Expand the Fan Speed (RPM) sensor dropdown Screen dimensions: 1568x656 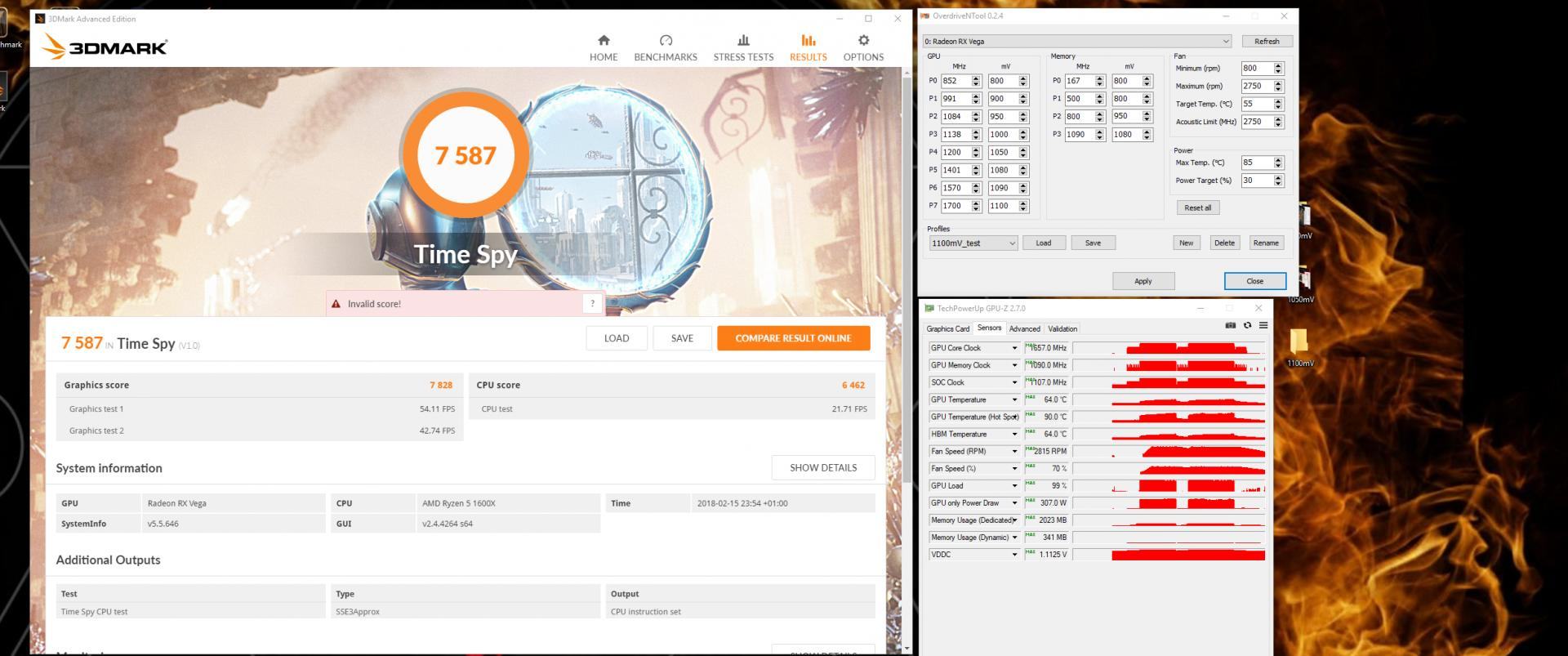(1014, 451)
